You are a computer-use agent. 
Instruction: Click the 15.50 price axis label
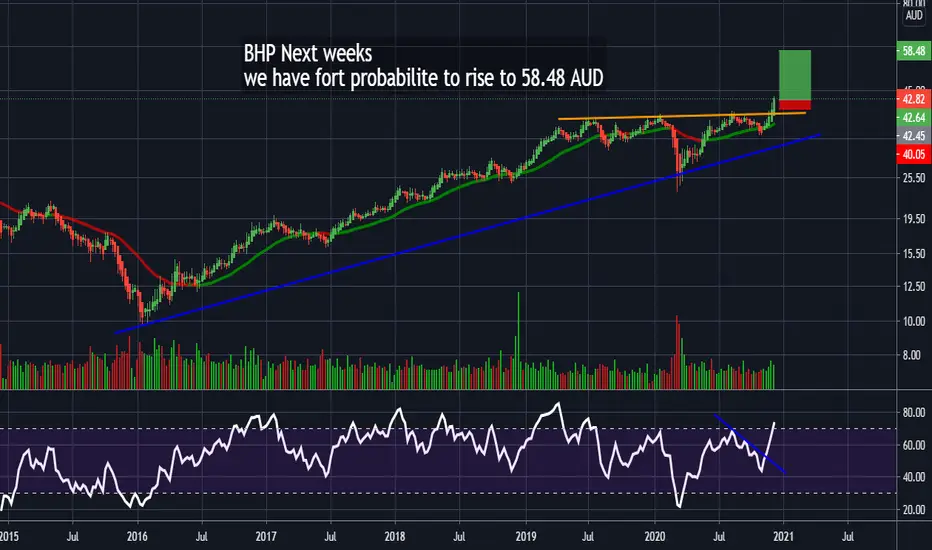[x=914, y=253]
